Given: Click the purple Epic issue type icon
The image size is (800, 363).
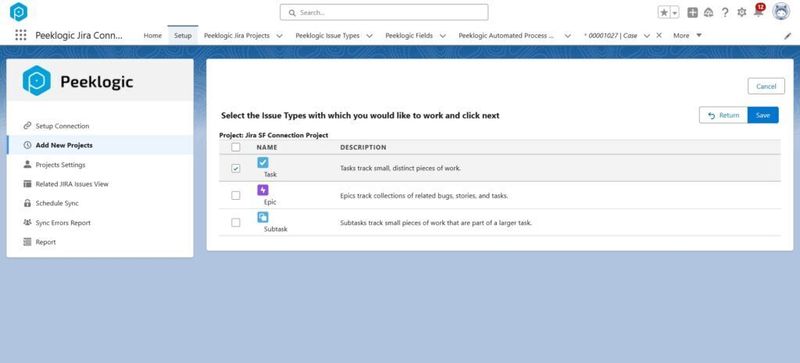Looking at the screenshot, I should pos(263,190).
